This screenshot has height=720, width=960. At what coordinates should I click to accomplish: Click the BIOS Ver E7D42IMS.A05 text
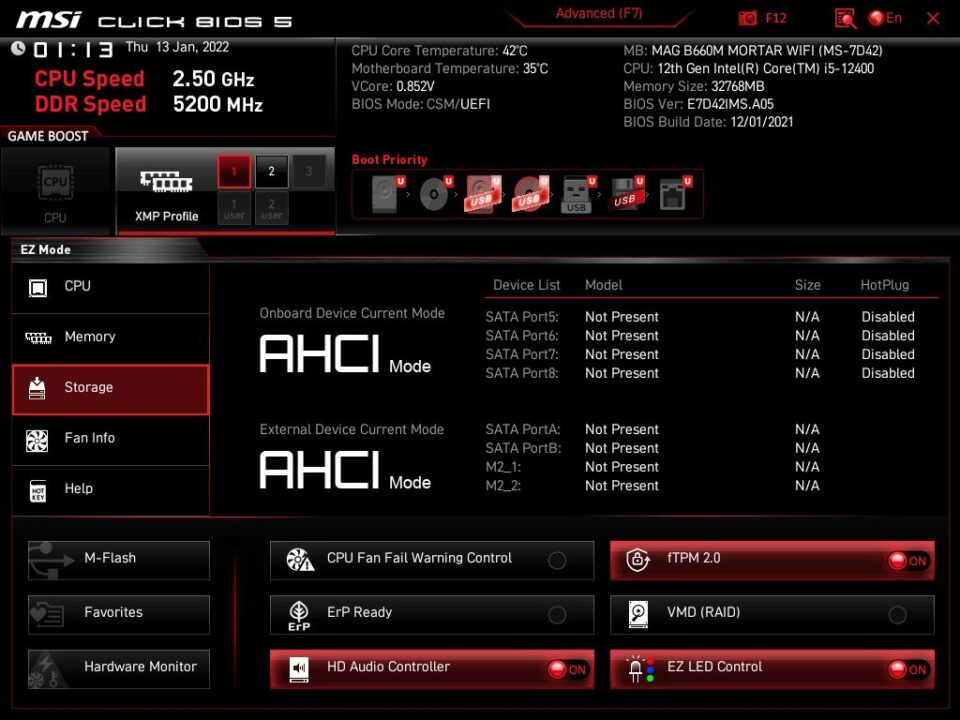click(x=699, y=104)
